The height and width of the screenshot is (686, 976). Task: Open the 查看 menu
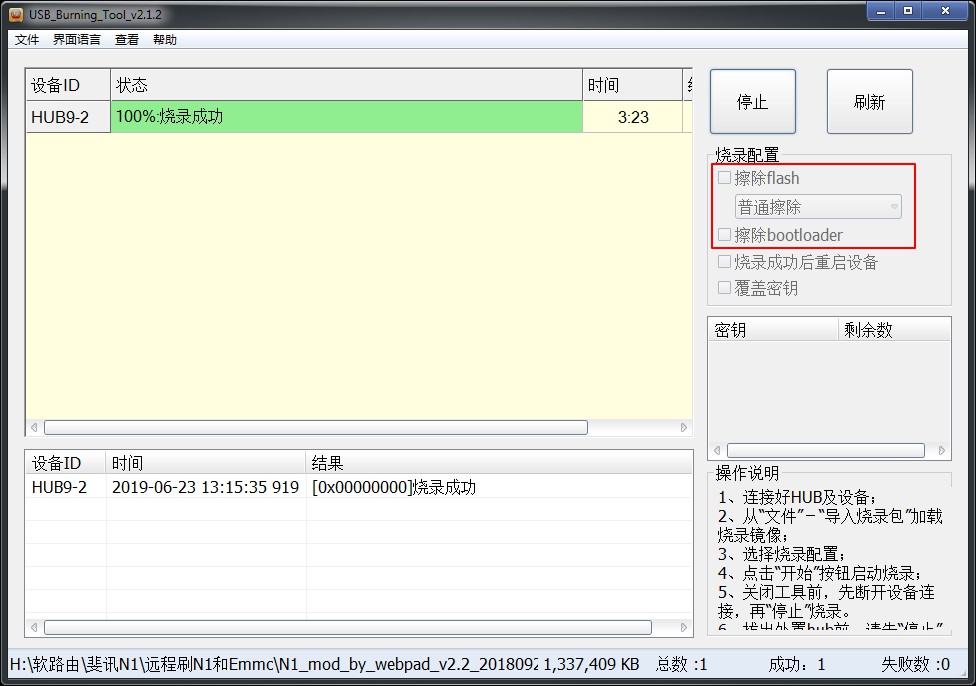tap(126, 40)
